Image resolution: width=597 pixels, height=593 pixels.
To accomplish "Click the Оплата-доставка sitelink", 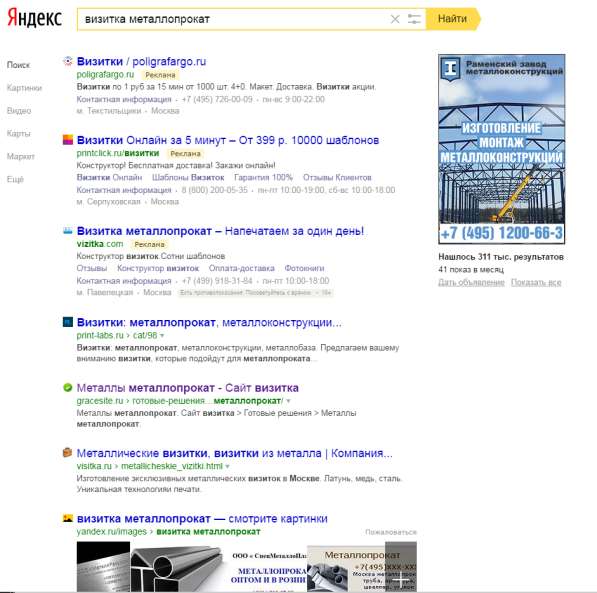I will [x=241, y=268].
